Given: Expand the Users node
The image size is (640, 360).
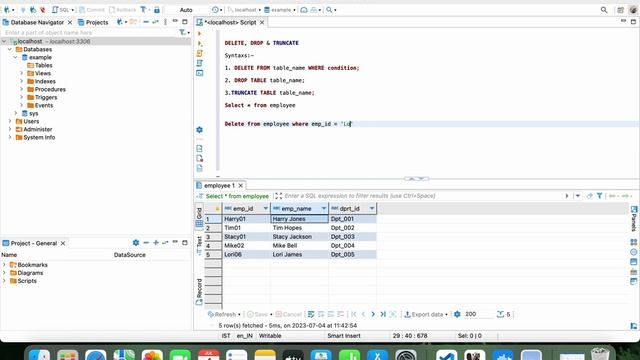Looking at the screenshot, I should [x=10, y=121].
